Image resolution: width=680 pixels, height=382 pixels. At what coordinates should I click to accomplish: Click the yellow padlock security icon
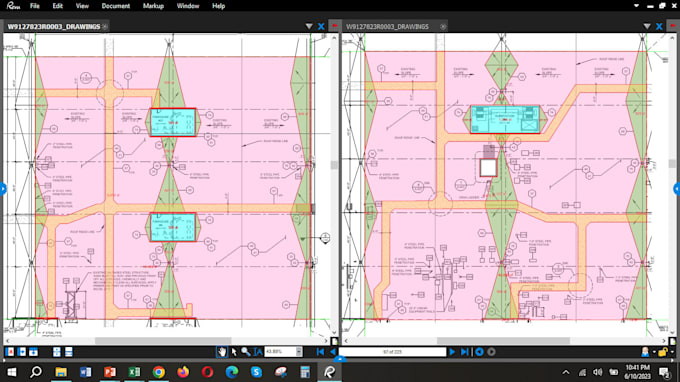tap(663, 352)
